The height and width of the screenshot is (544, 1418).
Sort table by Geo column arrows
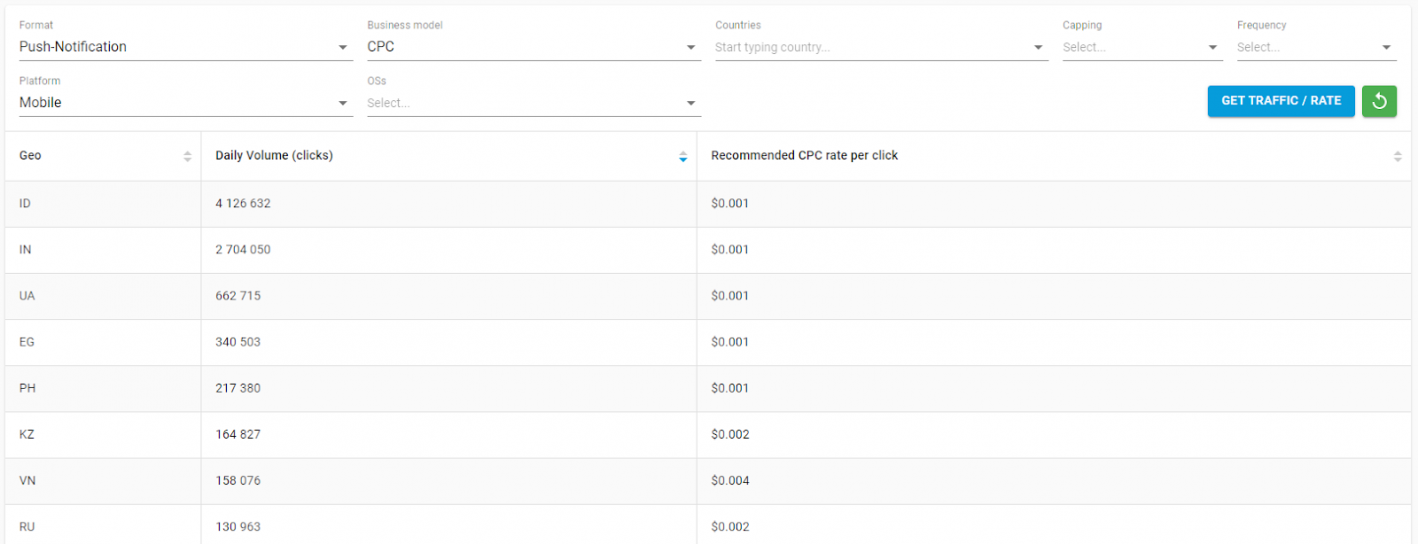[x=187, y=156]
